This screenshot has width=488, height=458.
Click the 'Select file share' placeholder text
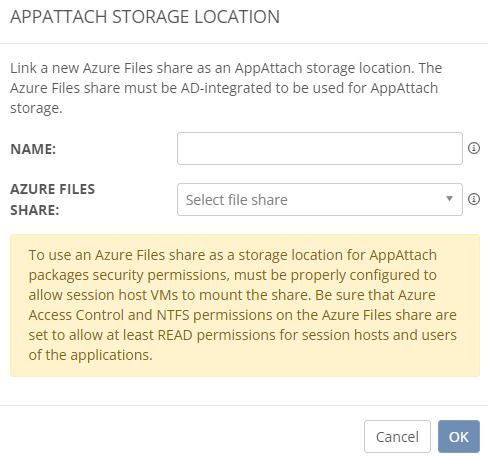[x=237, y=200]
